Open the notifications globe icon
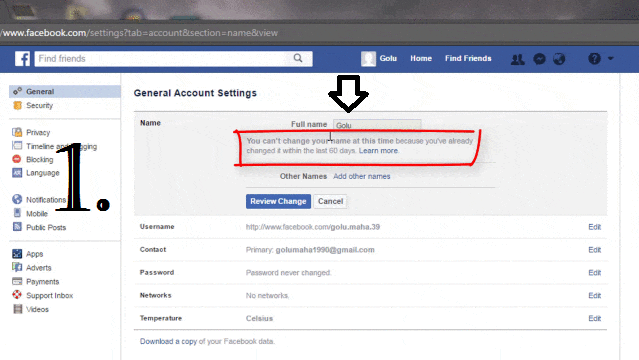Screen dimensions: 639x360 pyautogui.click(x=559, y=59)
